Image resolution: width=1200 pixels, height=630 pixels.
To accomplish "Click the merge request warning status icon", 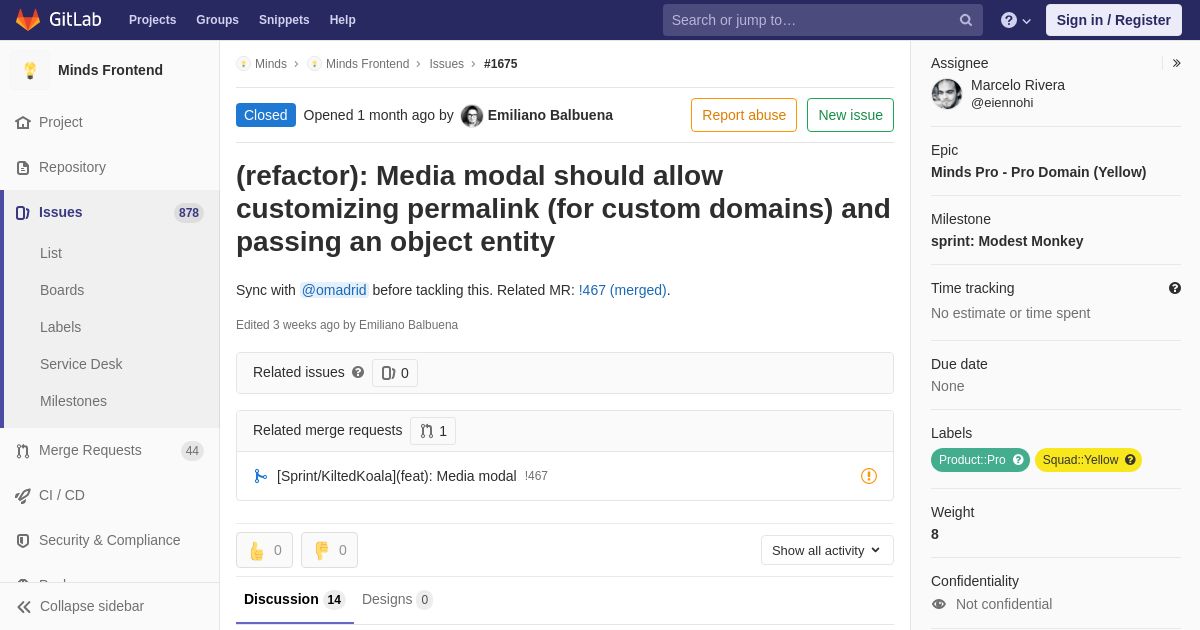I will pos(869,476).
